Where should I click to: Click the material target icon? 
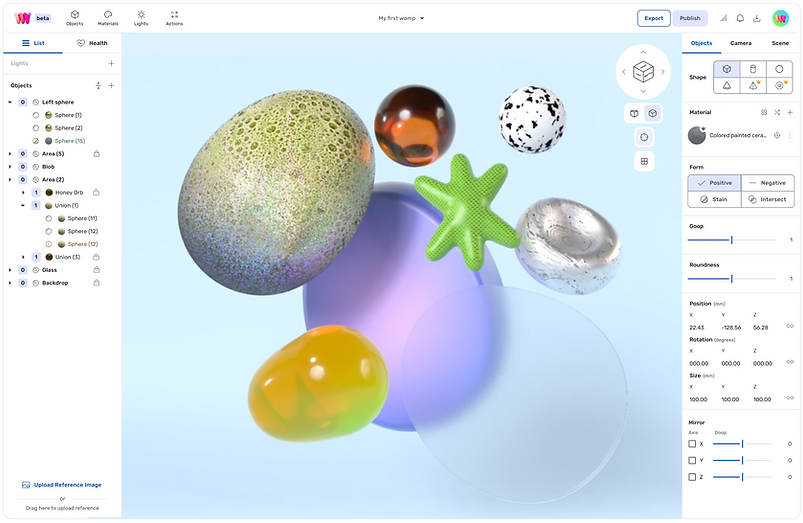(777, 136)
